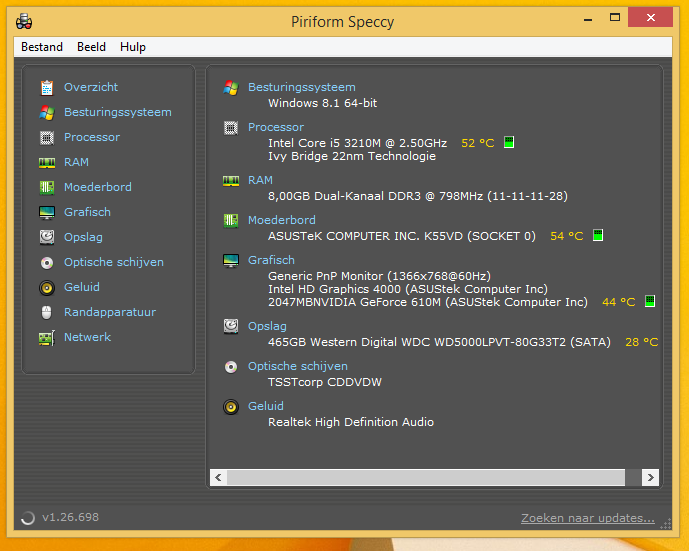Click the horizontal scrollbar right arrow
Screen dimensions: 689x551
(650, 477)
